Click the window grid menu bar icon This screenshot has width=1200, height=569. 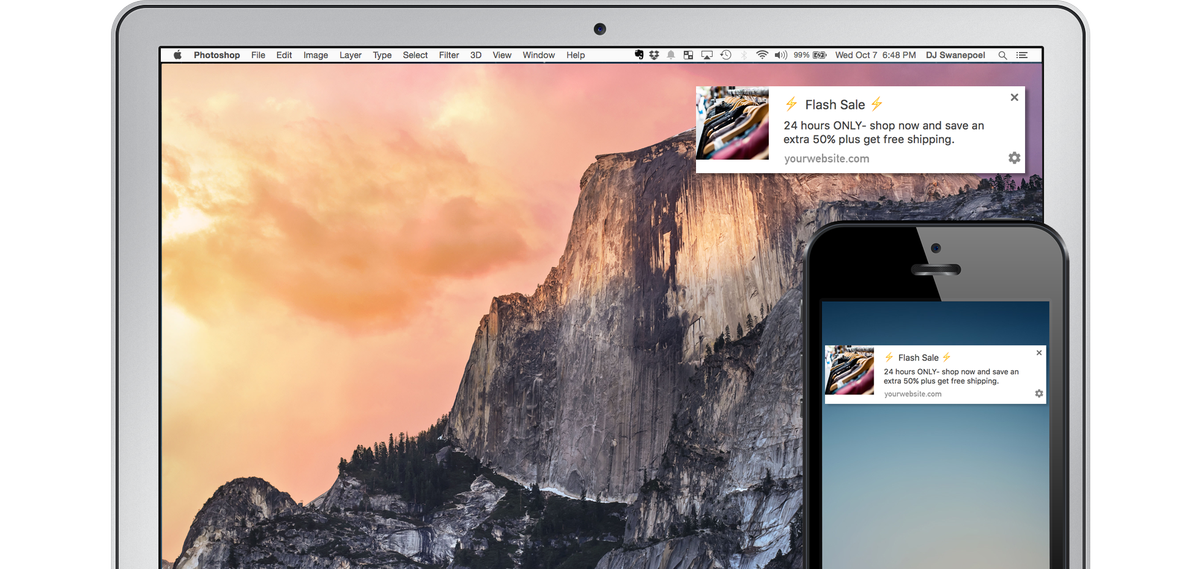688,55
